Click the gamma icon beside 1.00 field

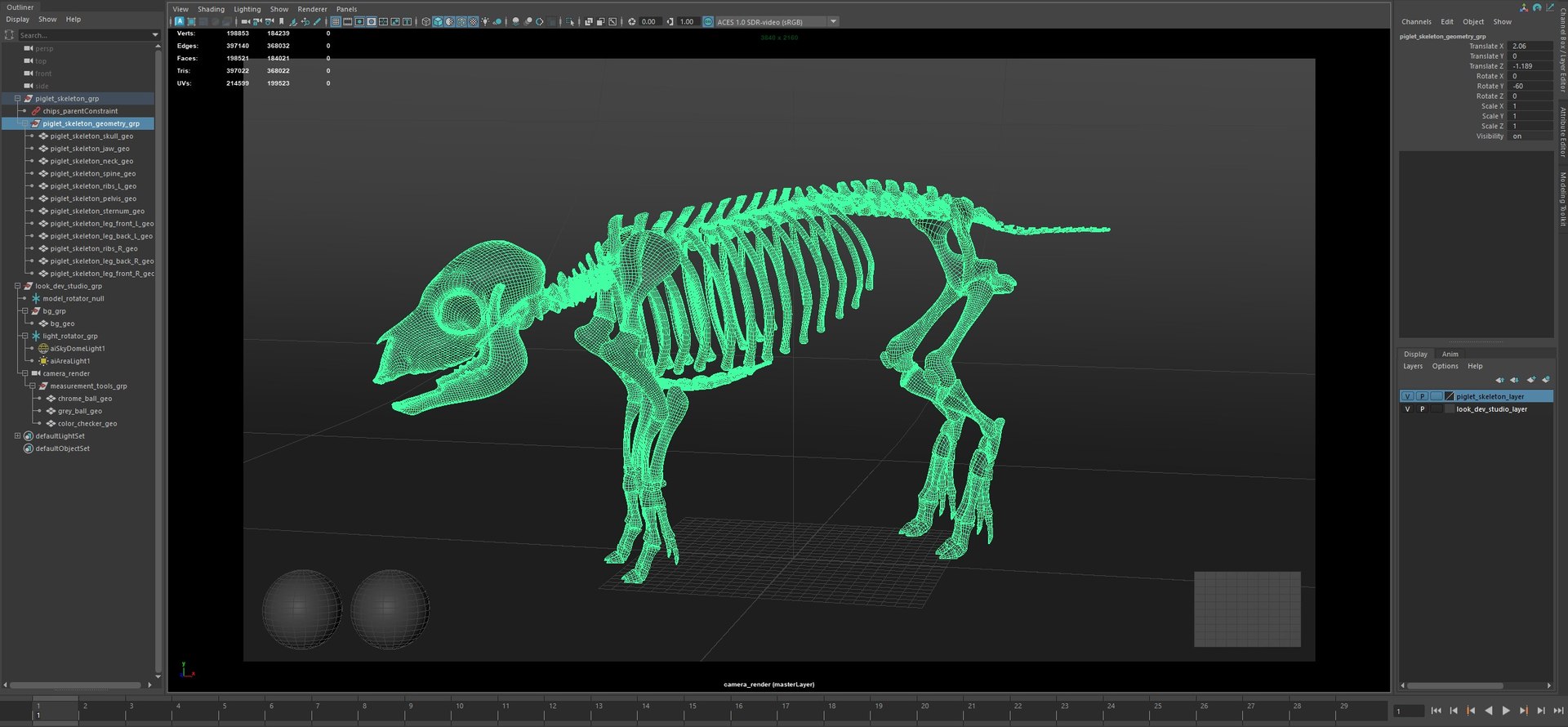tap(670, 22)
